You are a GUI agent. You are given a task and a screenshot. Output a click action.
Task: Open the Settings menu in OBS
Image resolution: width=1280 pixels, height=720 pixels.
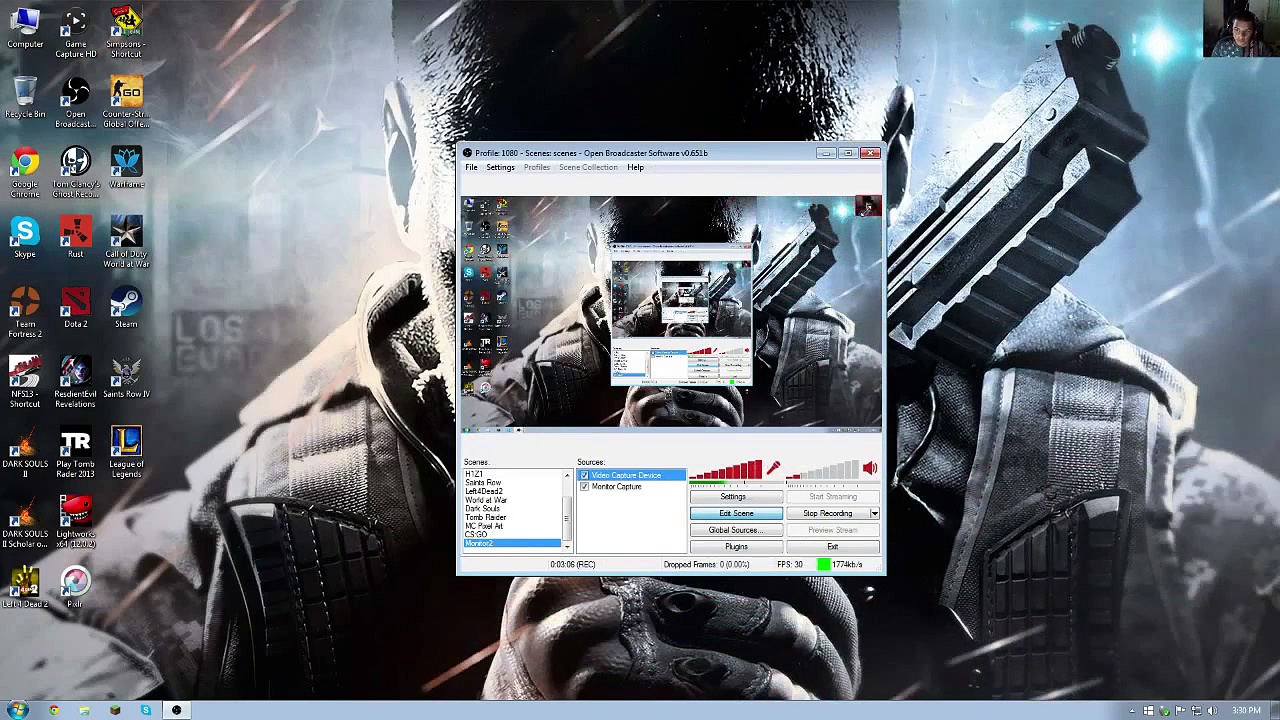(x=500, y=167)
